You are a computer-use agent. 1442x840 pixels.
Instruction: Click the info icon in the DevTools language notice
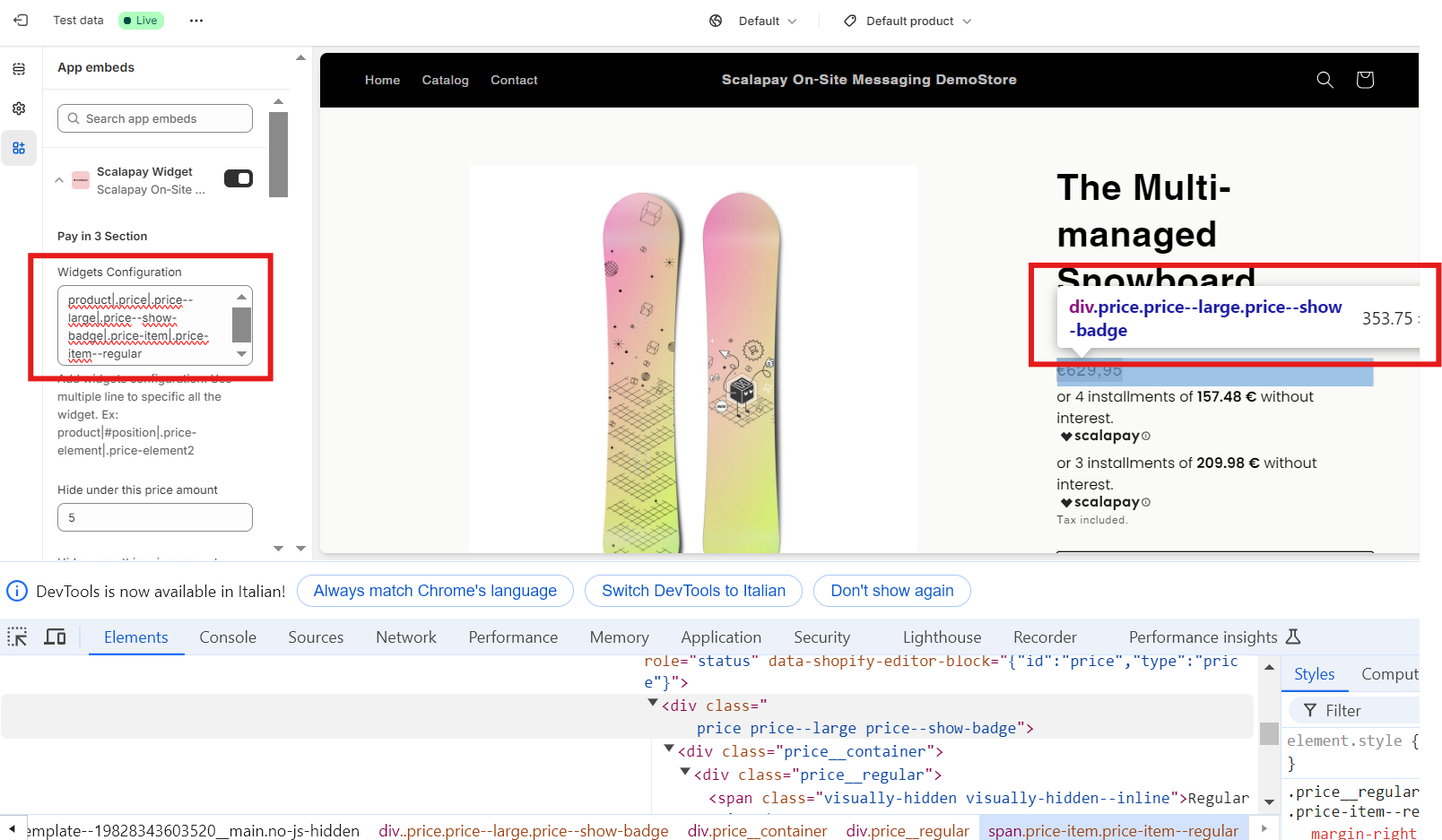pyautogui.click(x=17, y=591)
